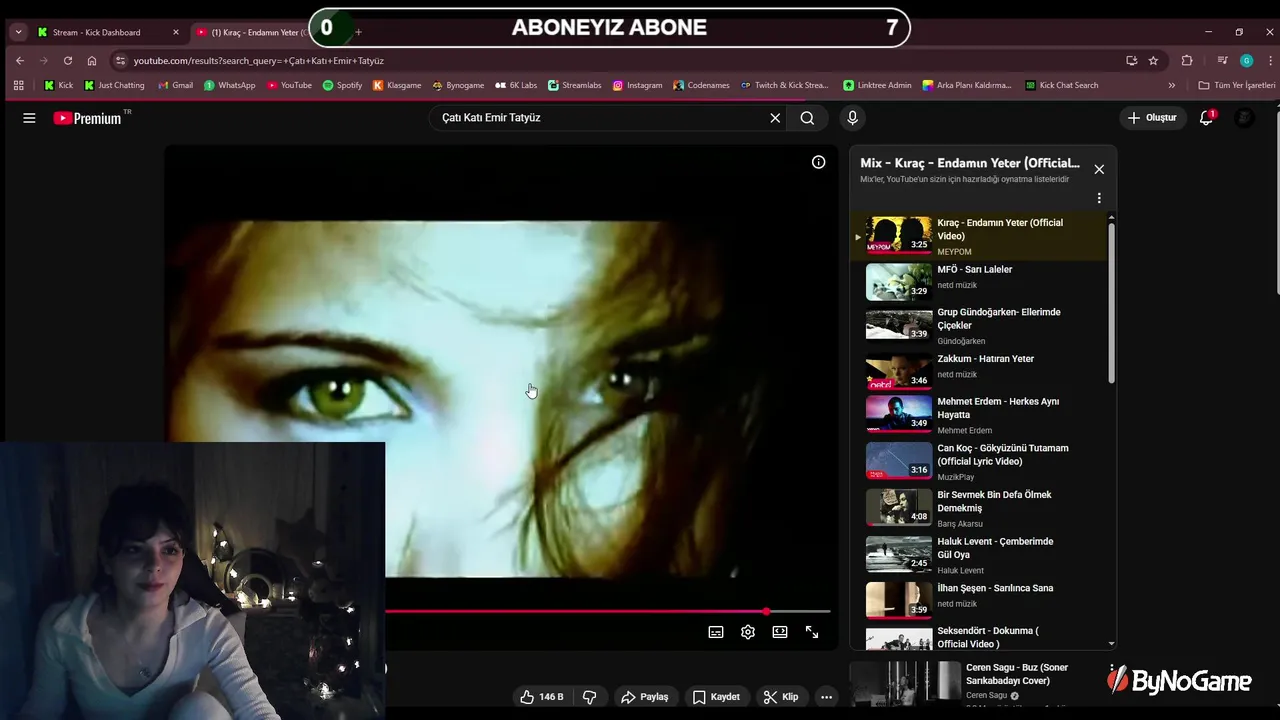
Task: Open video player settings gear
Action: coord(748,632)
